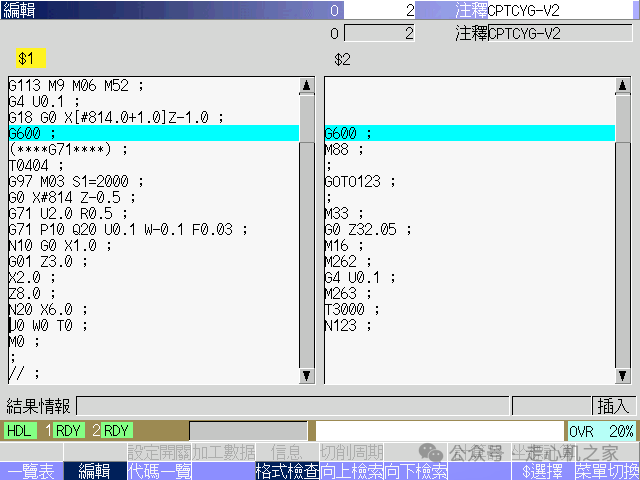Select the M88 line in $2 pane

[x=470, y=149]
